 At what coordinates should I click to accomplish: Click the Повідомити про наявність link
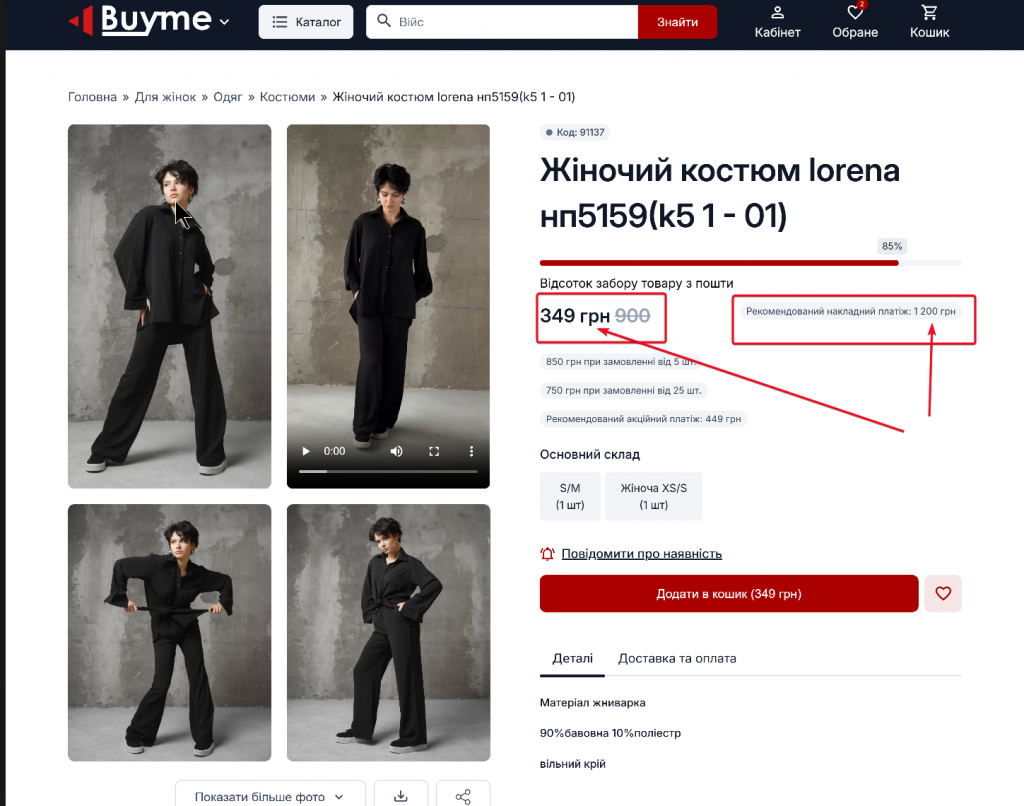(641, 553)
